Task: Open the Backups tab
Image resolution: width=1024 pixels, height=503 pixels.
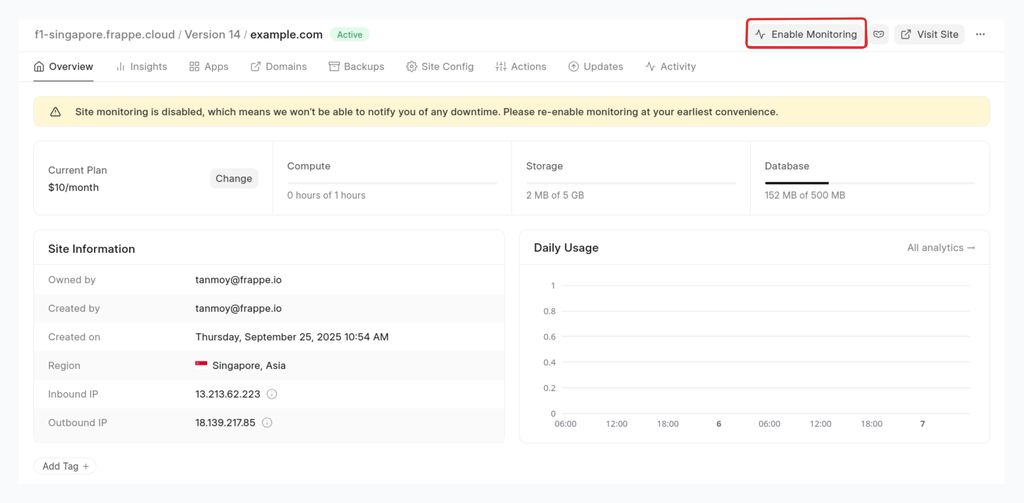Action: pos(356,67)
